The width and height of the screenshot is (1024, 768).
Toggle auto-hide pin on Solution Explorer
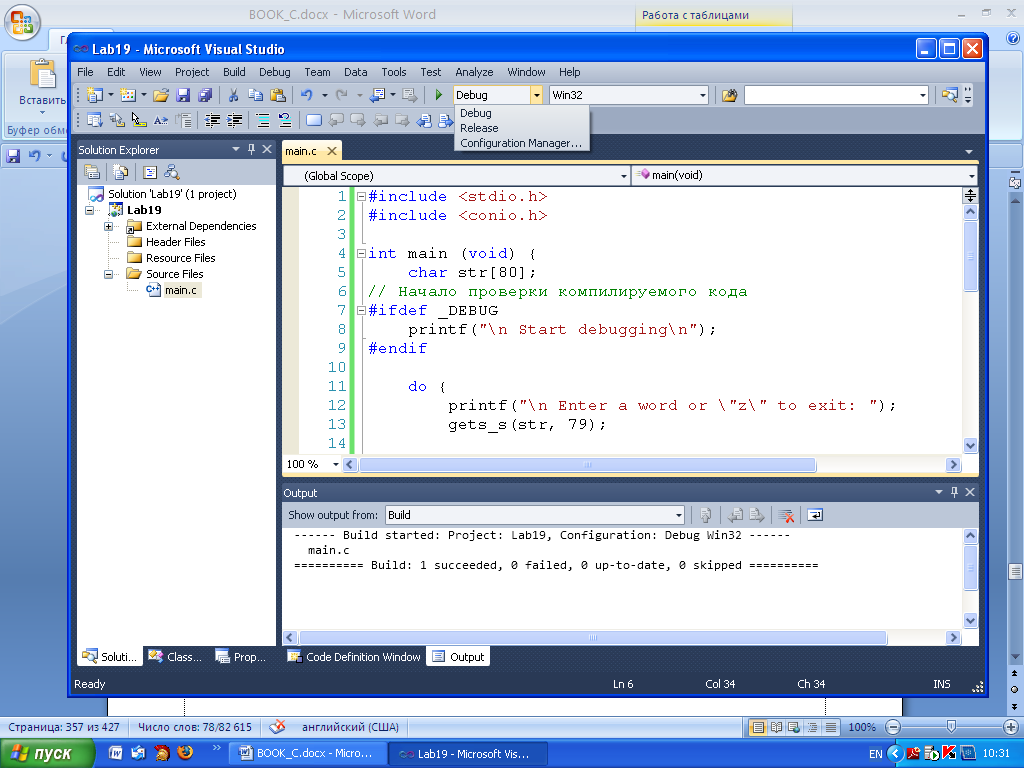click(x=251, y=150)
